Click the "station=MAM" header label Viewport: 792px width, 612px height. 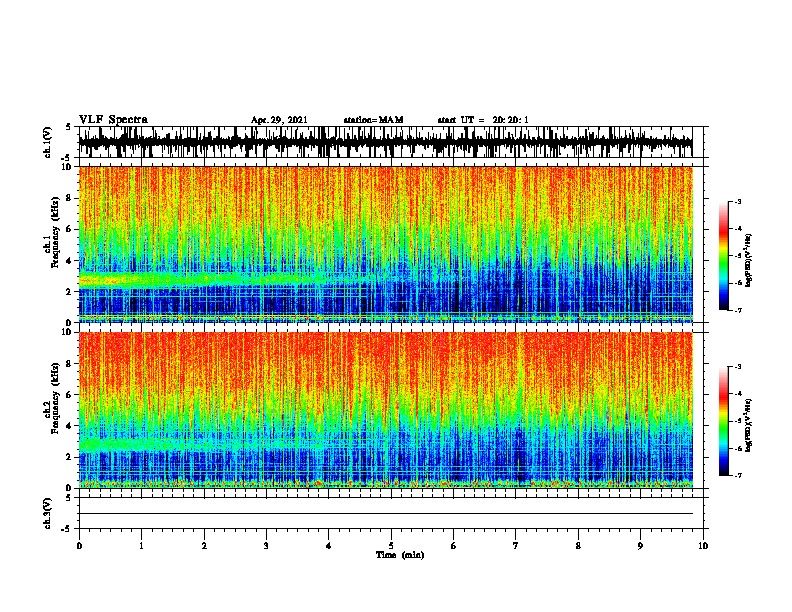[x=373, y=120]
